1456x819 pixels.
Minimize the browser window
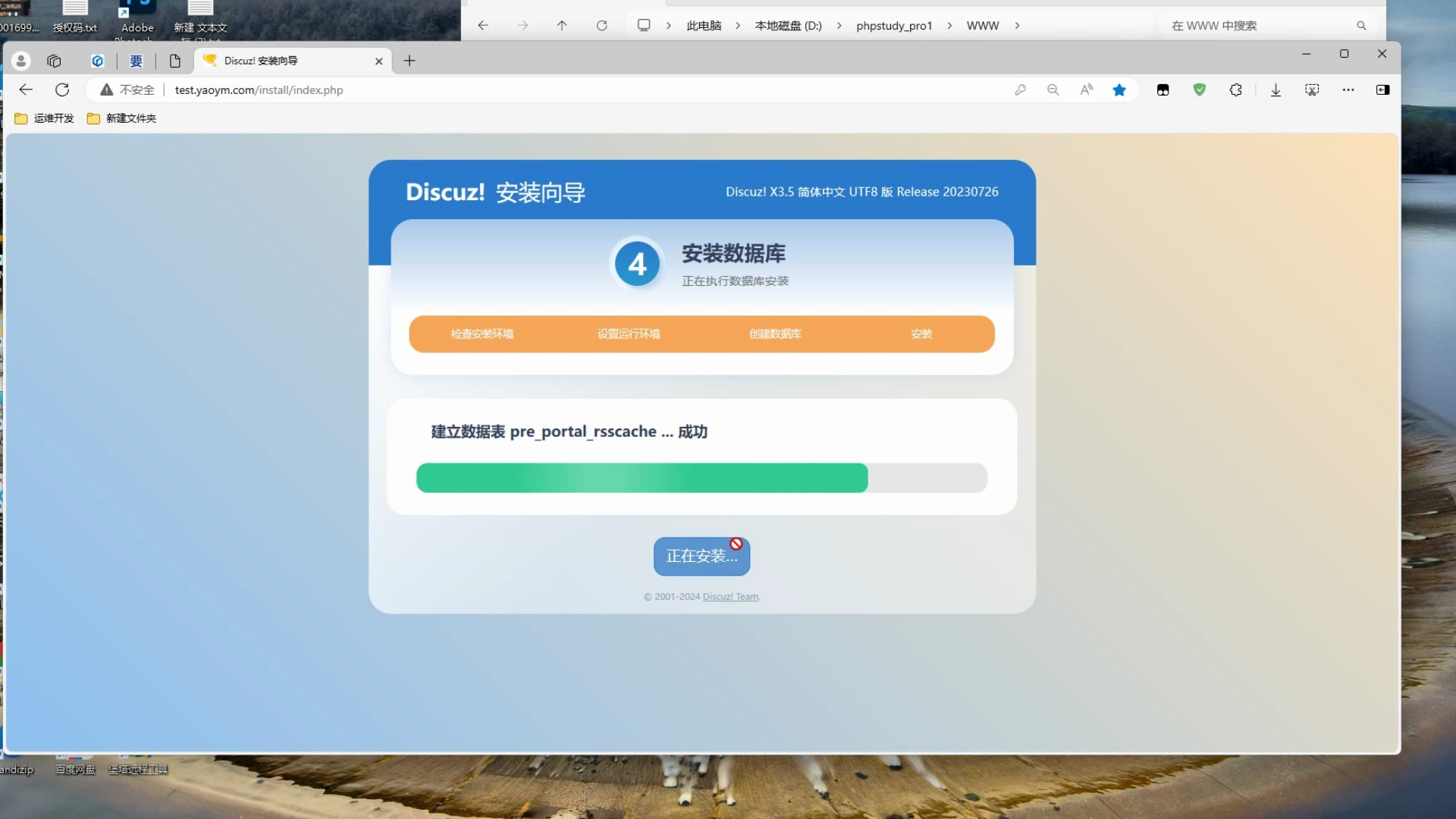tap(1306, 54)
